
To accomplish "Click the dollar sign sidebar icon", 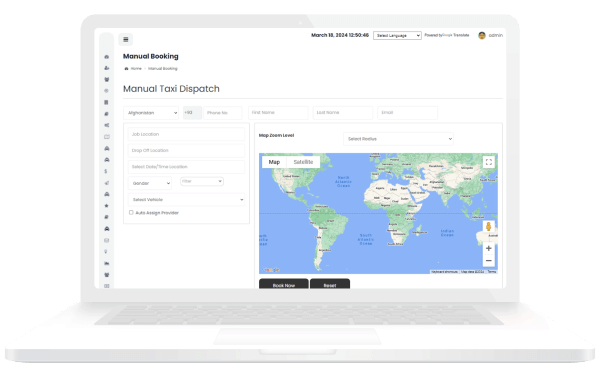I will tap(106, 171).
